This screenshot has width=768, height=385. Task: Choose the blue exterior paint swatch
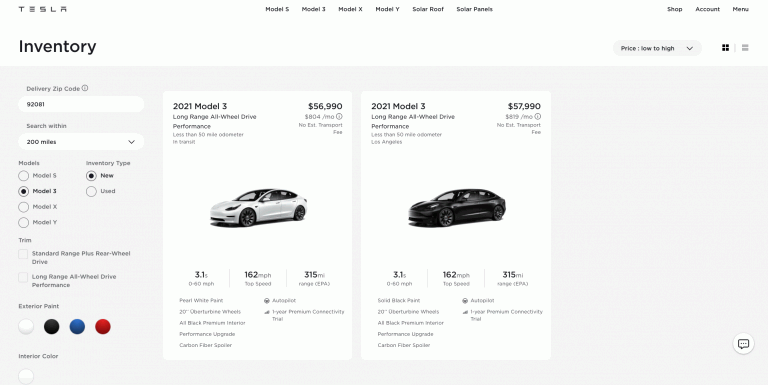coord(77,326)
